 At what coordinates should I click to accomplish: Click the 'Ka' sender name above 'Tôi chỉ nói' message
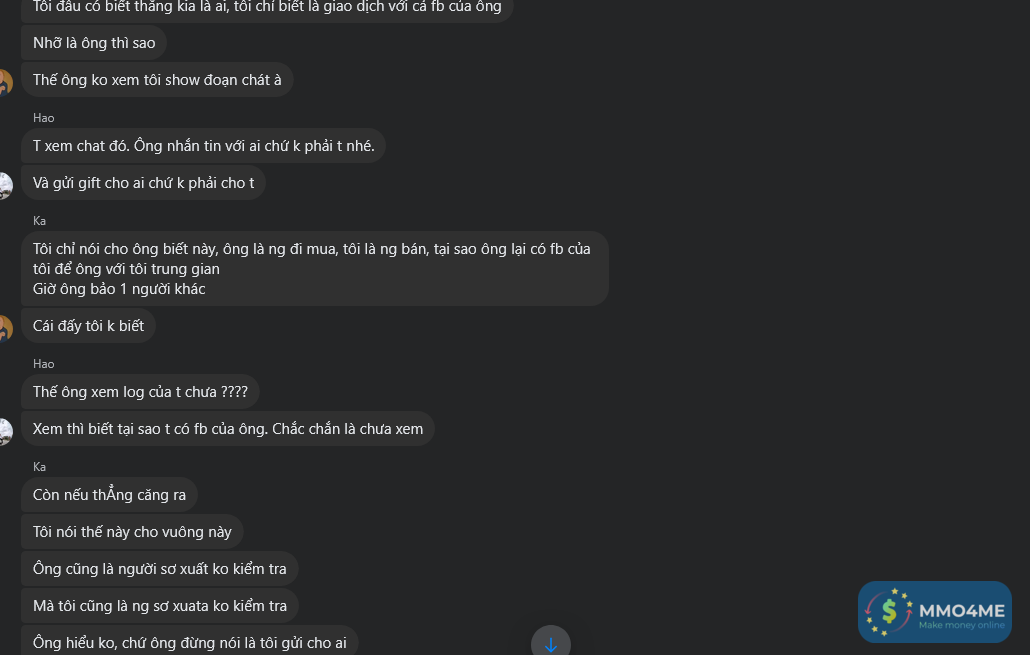tap(40, 221)
